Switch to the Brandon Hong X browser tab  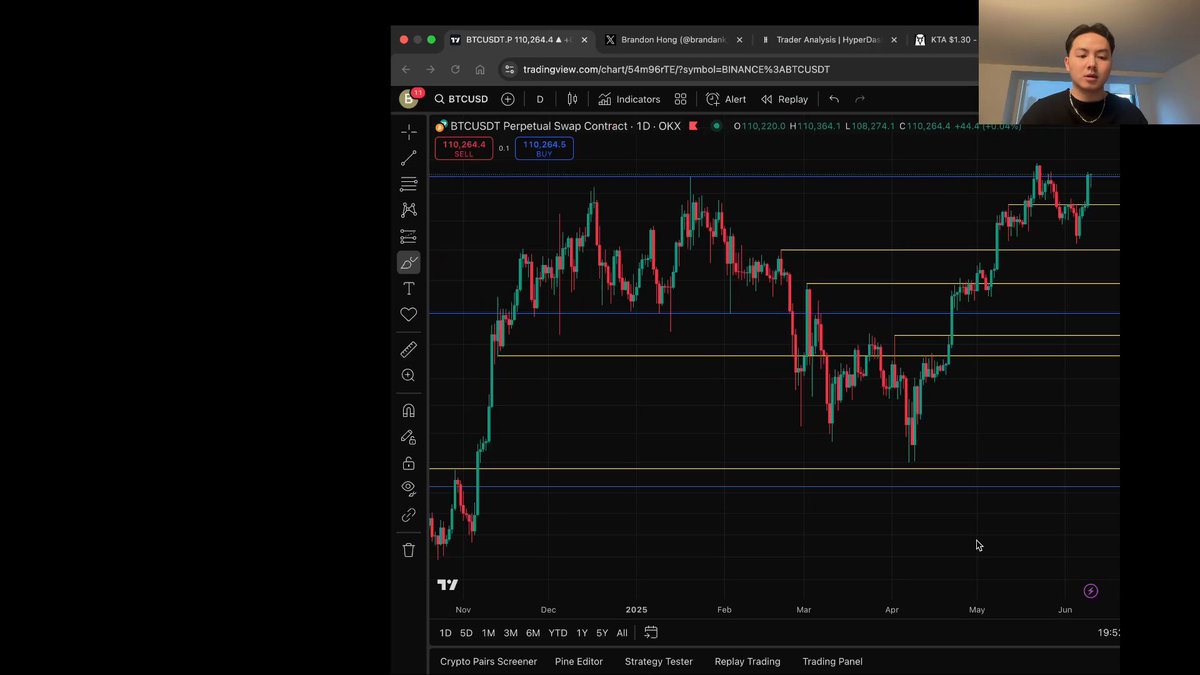click(674, 40)
